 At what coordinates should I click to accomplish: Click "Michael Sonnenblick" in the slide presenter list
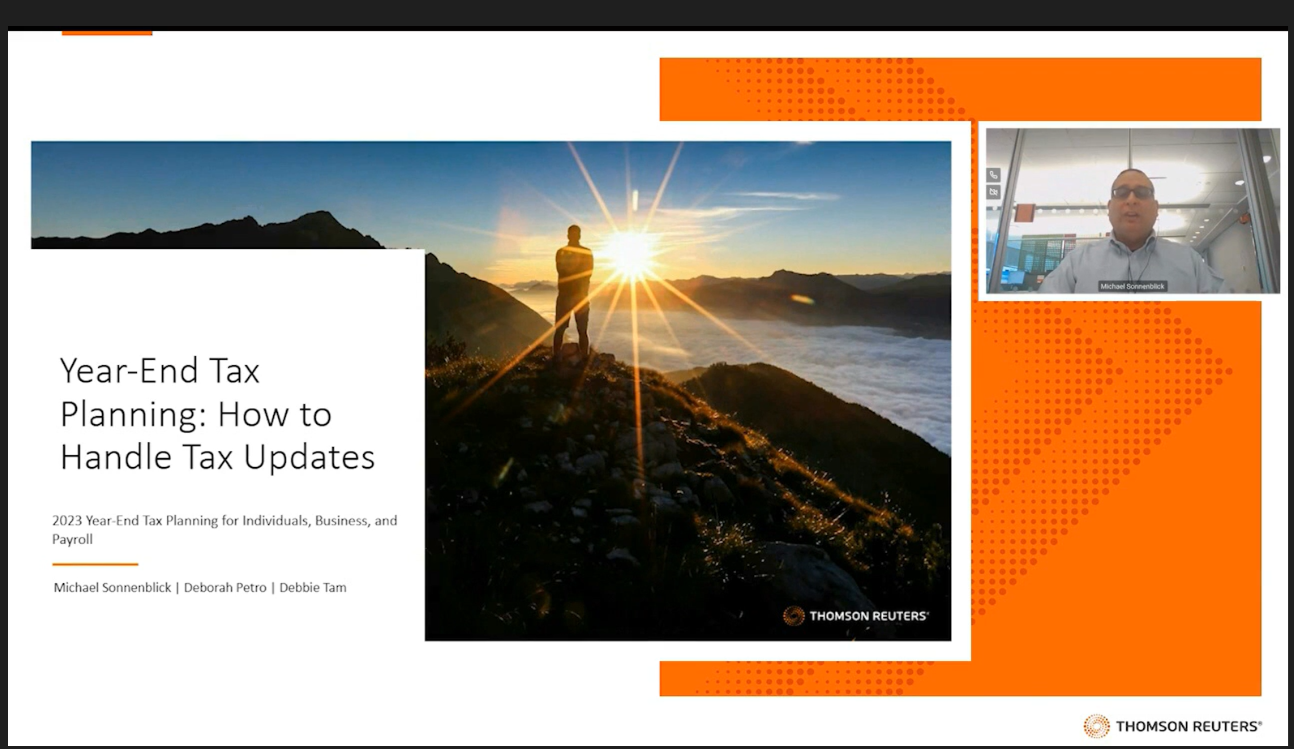coord(112,587)
